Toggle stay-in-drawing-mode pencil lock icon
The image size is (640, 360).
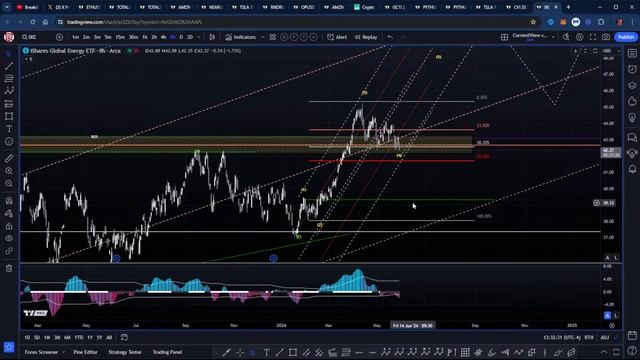click(9, 213)
